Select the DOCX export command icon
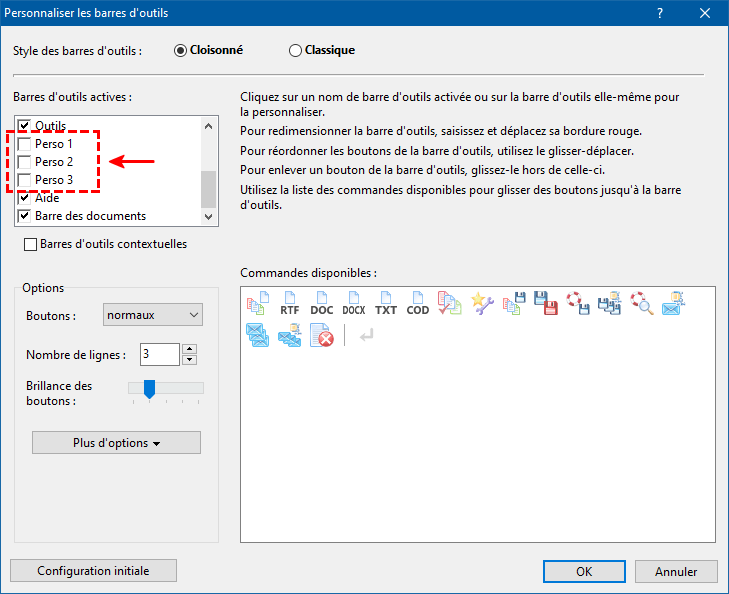Screen dimensions: 729x594 tap(354, 303)
